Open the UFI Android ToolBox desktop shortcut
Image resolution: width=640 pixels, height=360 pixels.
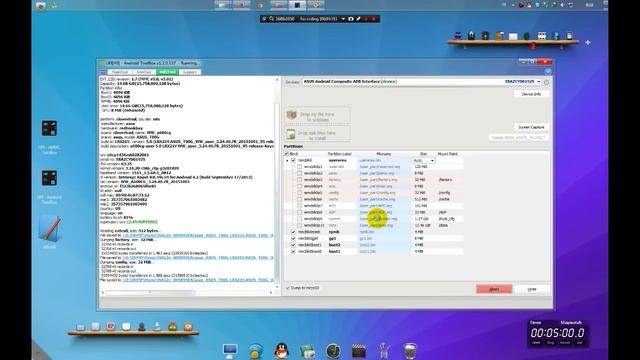49,178
